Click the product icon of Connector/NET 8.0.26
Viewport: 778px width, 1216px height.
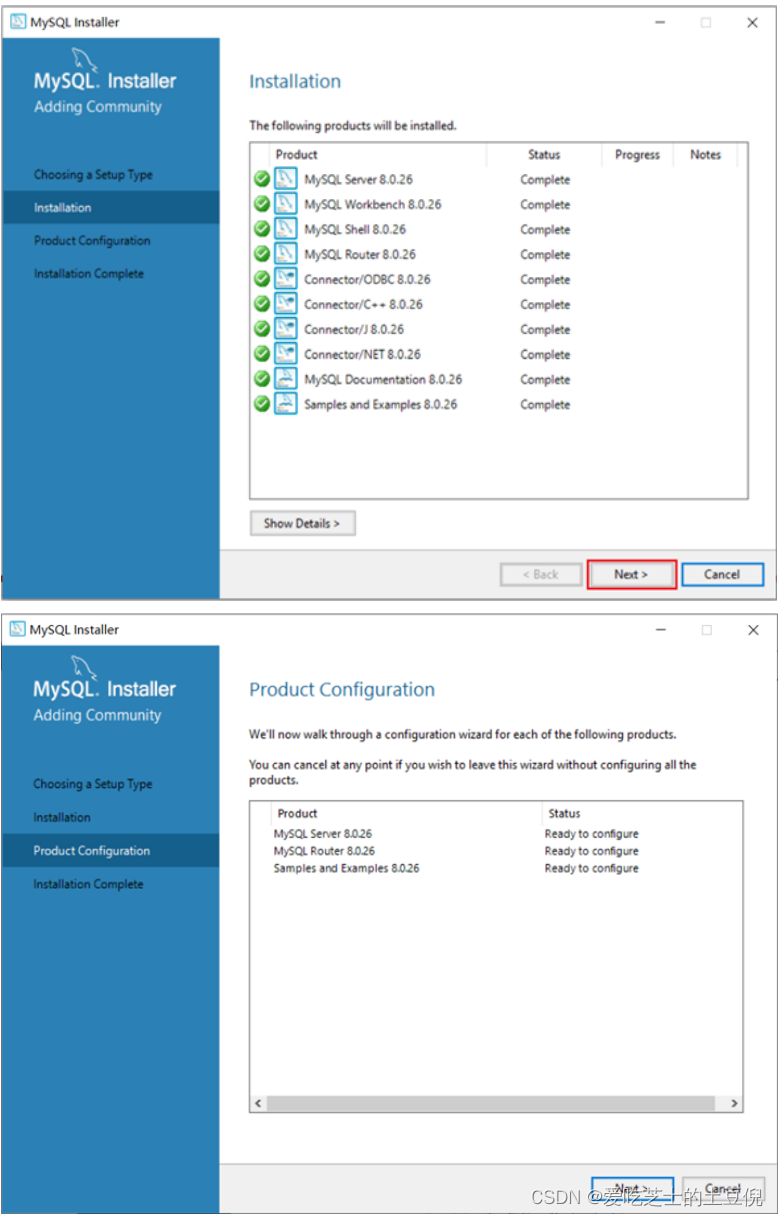(x=286, y=354)
